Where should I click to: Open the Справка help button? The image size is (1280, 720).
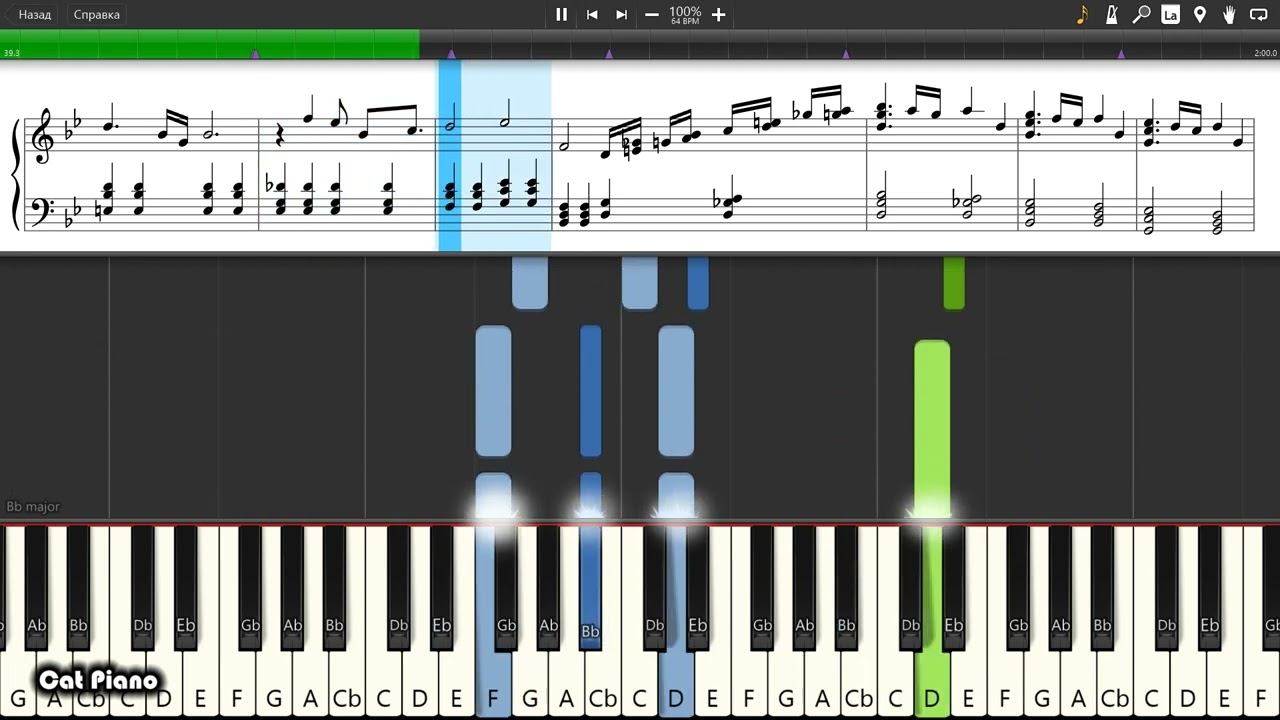[x=96, y=14]
